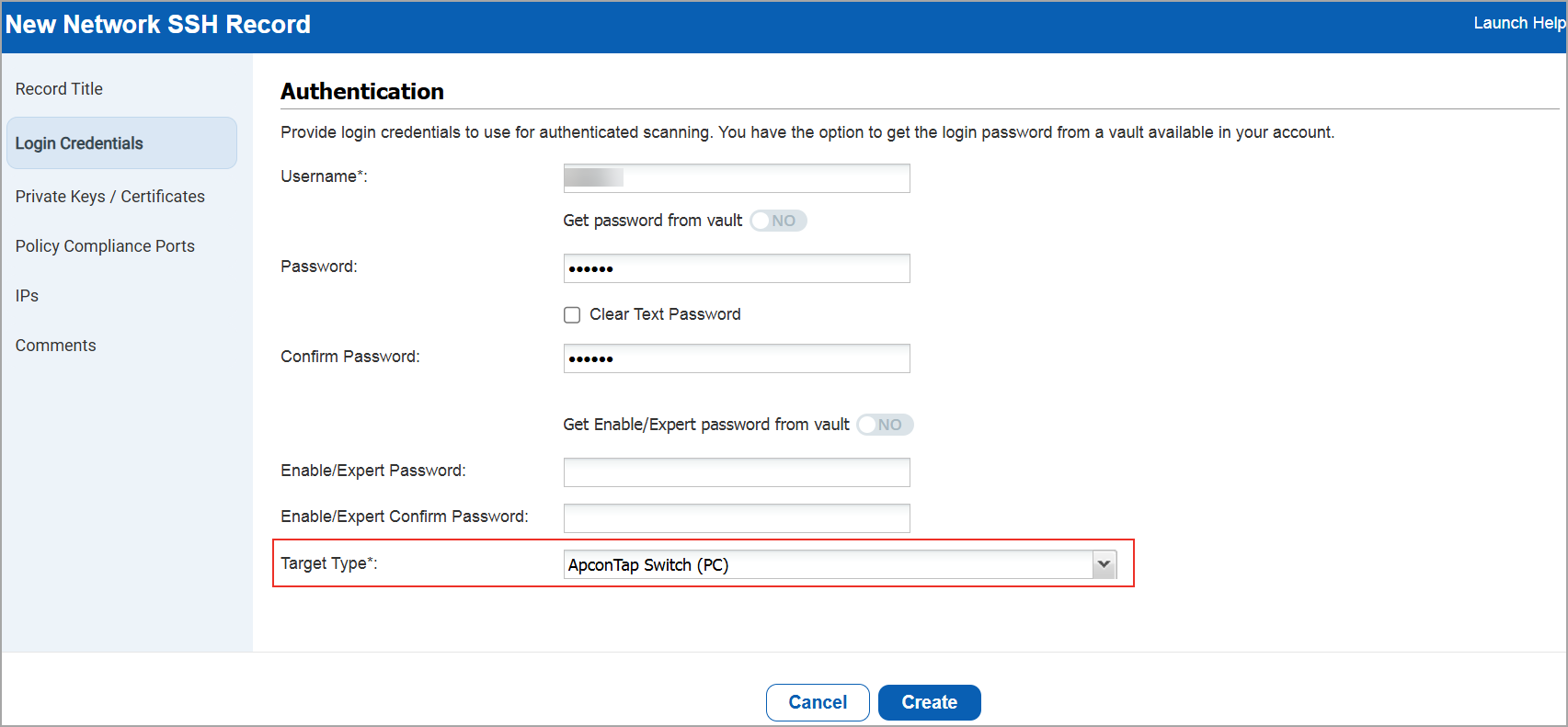Check the Clear Text Password box
1568x727 pixels.
pyautogui.click(x=572, y=315)
